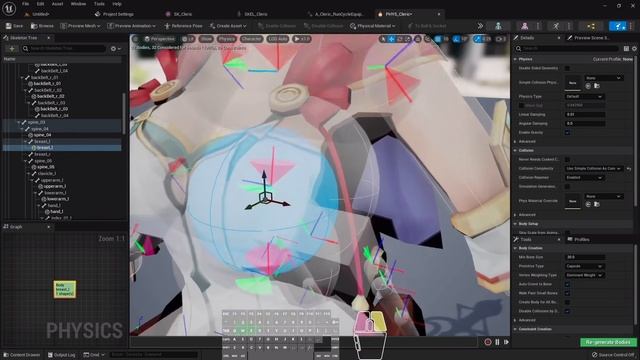640x360 pixels.
Task: Open the File menu
Action: coord(25,4)
